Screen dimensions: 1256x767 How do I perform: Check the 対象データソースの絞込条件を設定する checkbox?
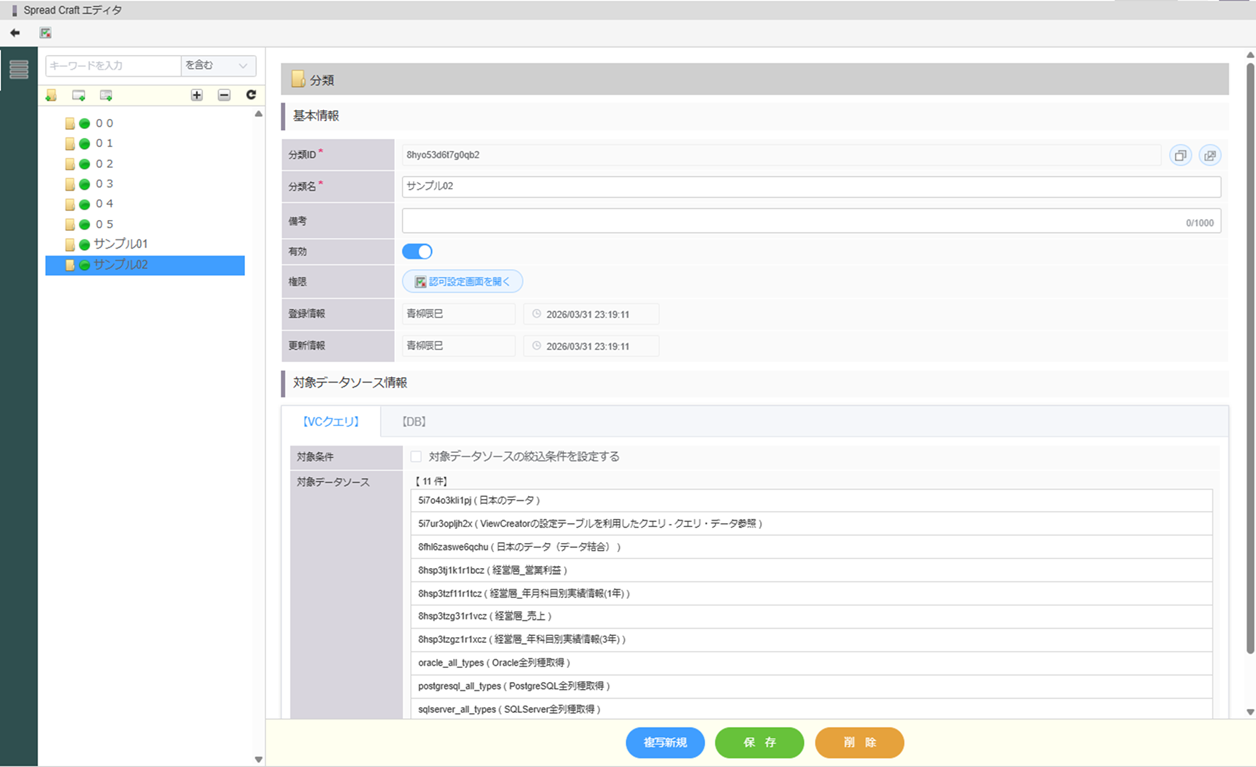pos(416,457)
